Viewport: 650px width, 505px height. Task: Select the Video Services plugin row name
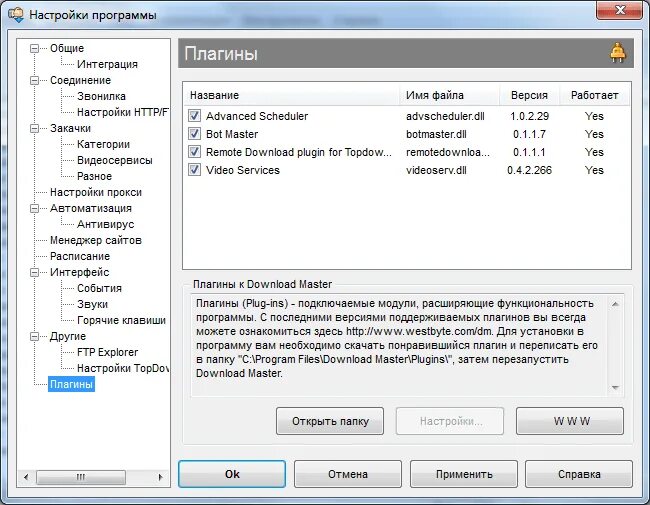[243, 170]
